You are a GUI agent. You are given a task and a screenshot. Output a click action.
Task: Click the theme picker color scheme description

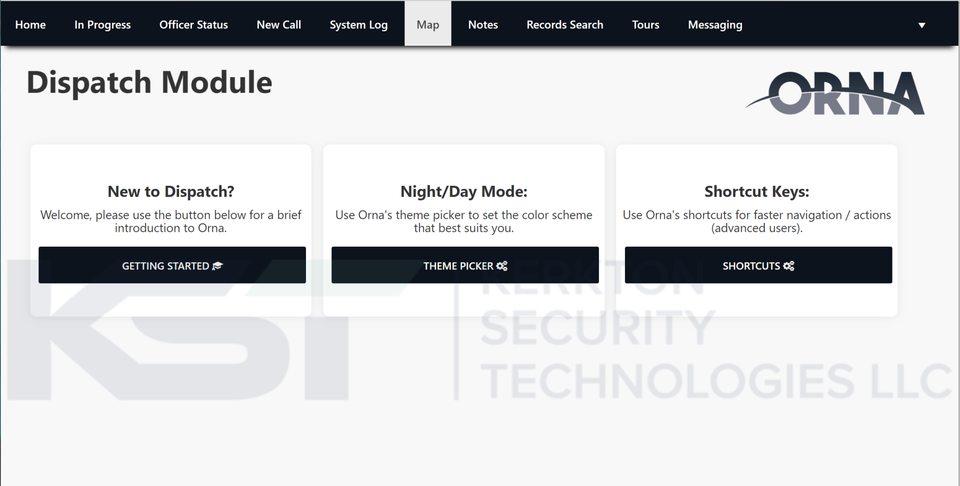pyautogui.click(x=464, y=222)
